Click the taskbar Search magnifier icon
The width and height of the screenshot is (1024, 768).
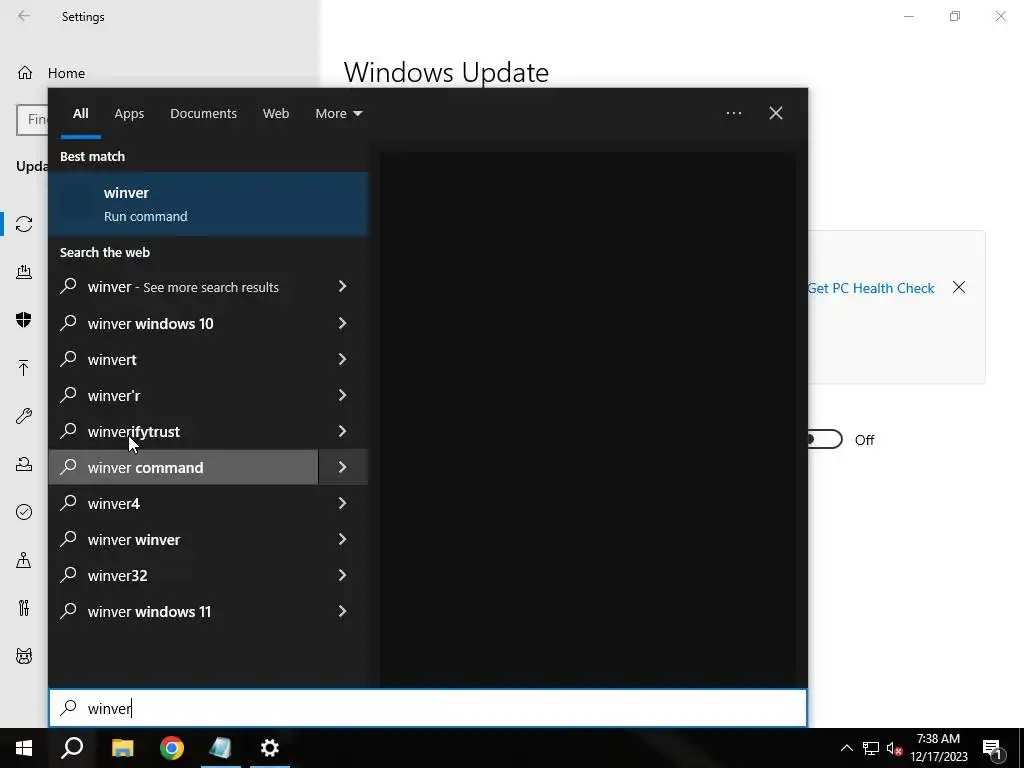72,748
